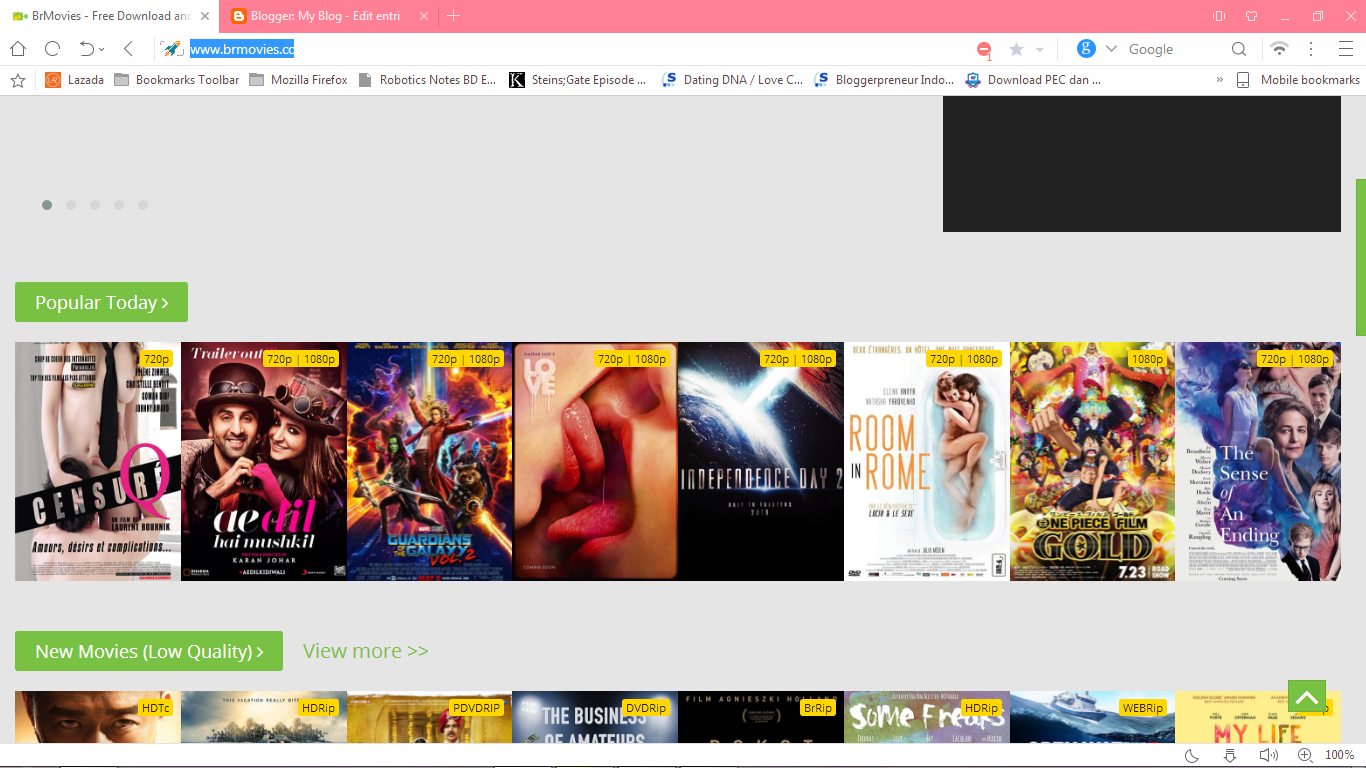The width and height of the screenshot is (1366, 770).
Task: Click the phone sync icon in title bar
Action: (x=1219, y=16)
